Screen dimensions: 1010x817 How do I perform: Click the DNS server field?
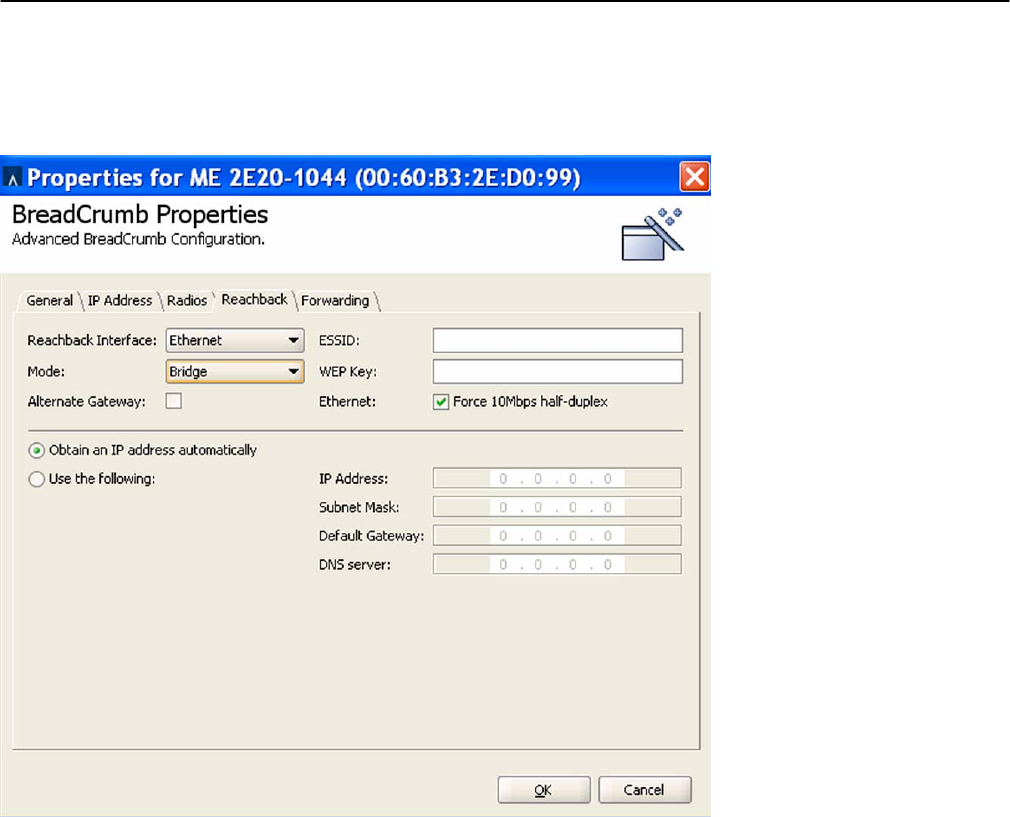557,564
